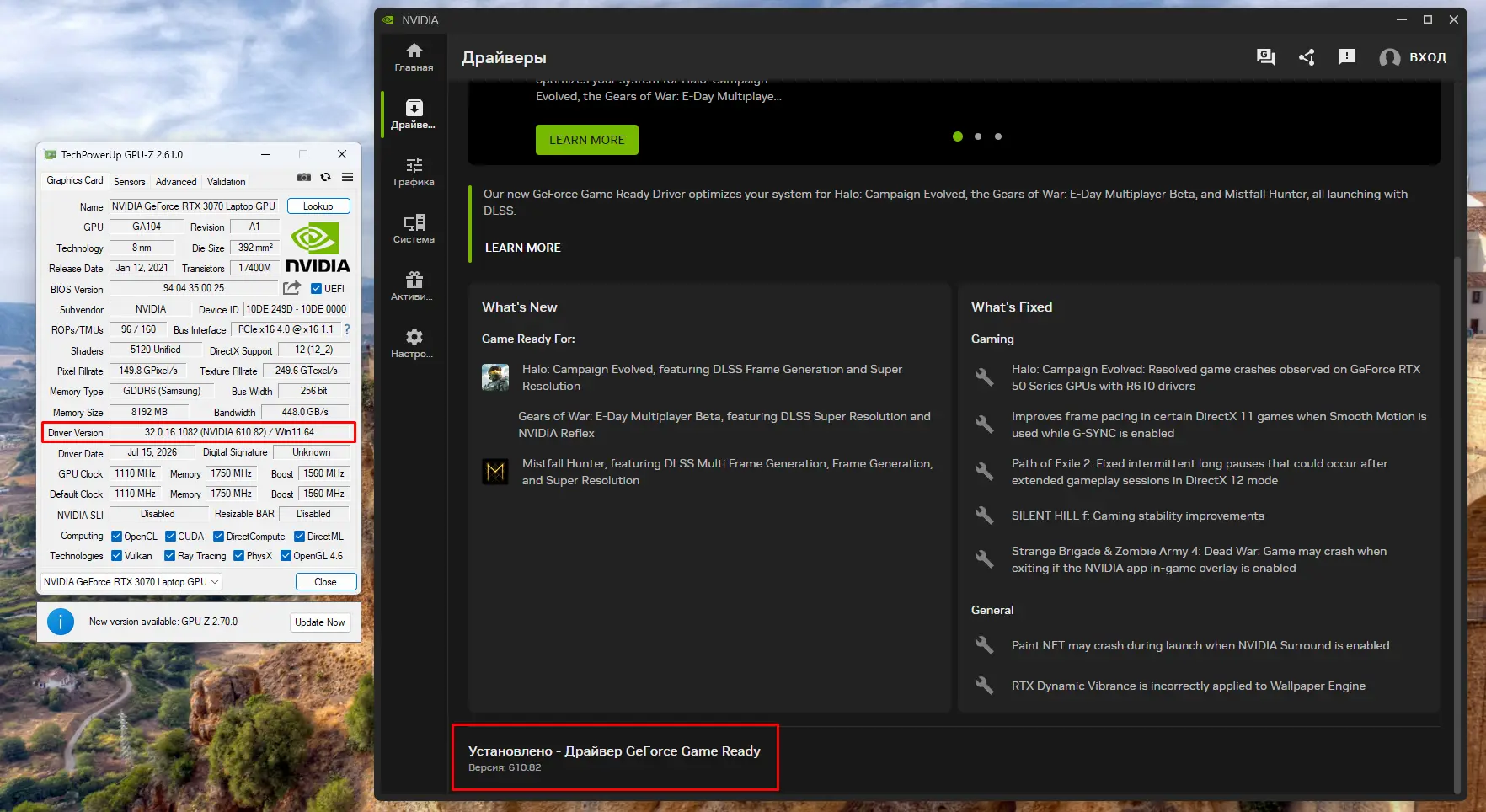Click "SILENT HILL f: Gaming stability improvements" entry
1486x812 pixels.
tap(1138, 516)
